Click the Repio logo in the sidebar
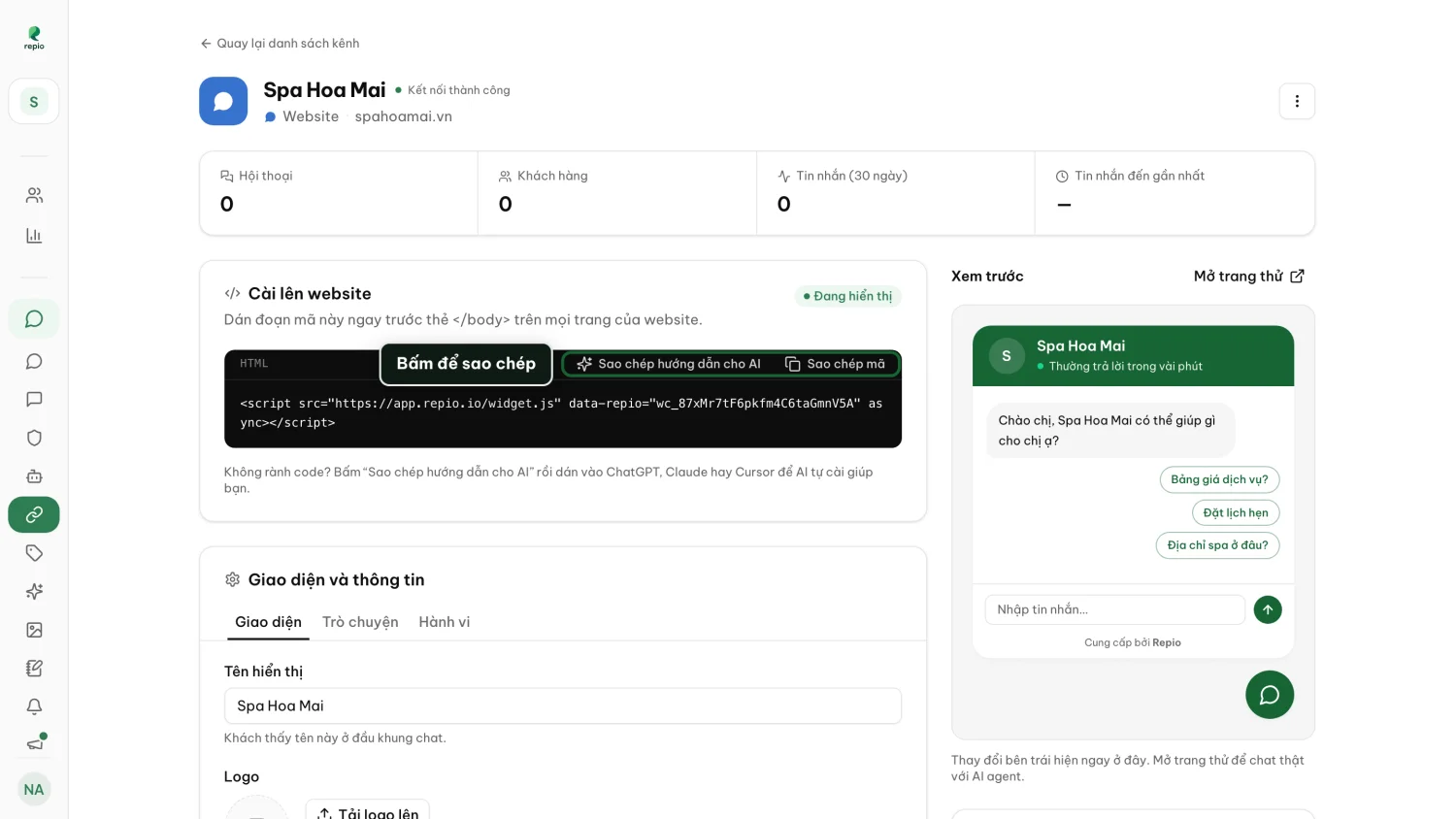 [34, 38]
